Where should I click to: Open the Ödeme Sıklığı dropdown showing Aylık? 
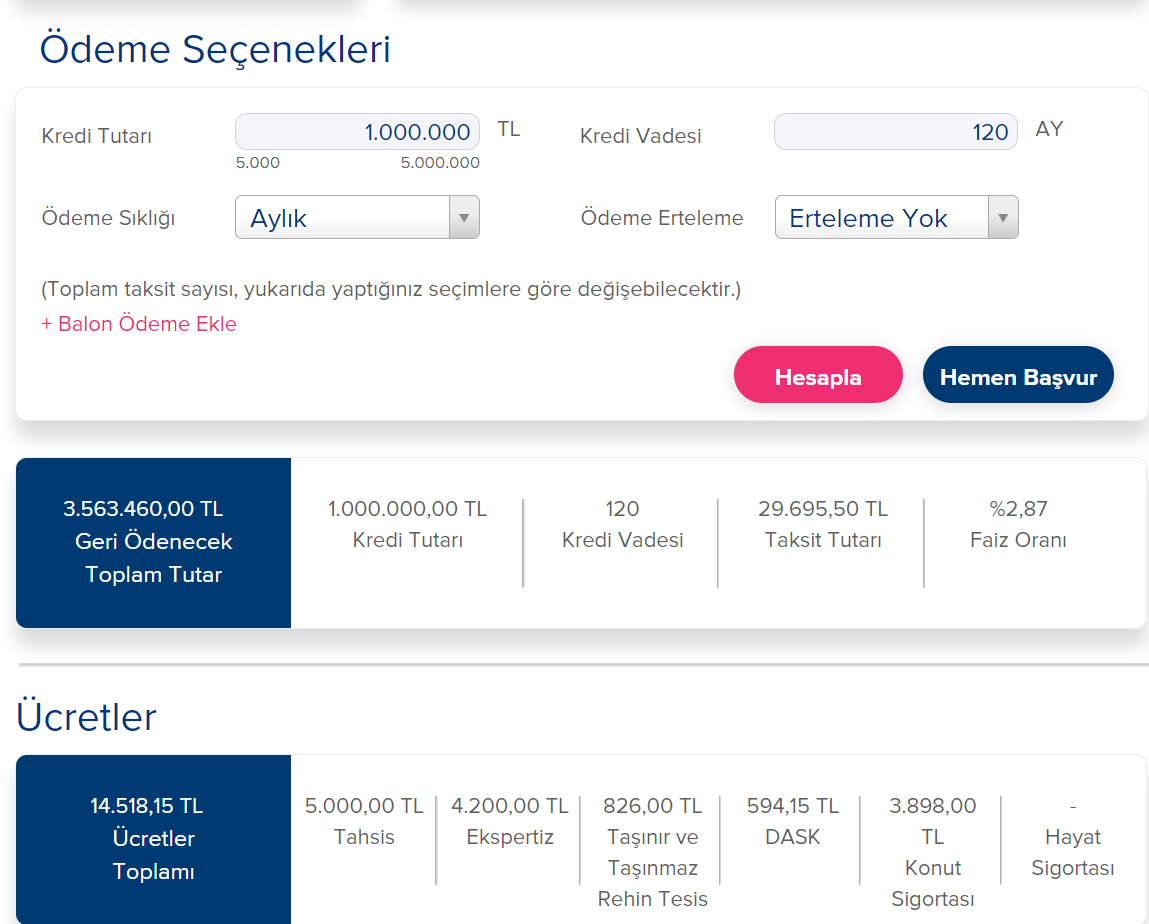357,218
